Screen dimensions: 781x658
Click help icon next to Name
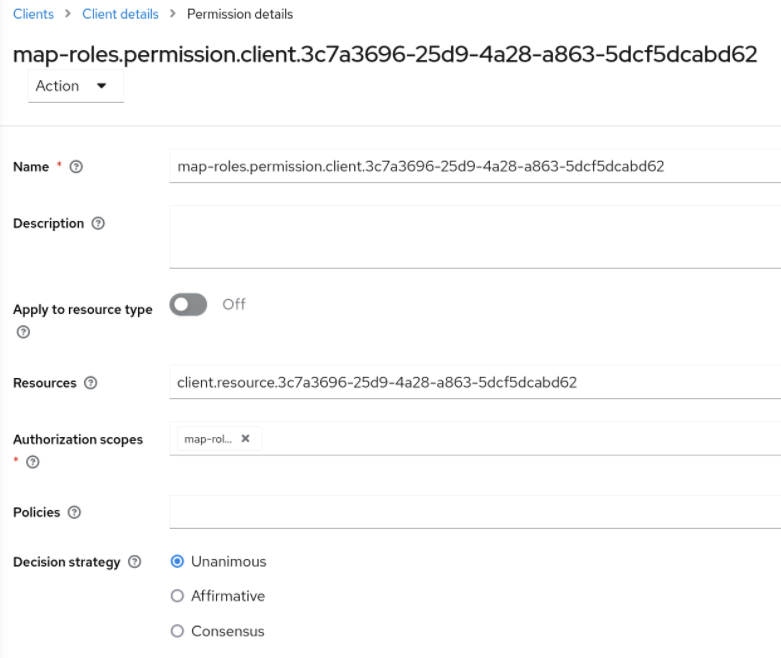[76, 167]
